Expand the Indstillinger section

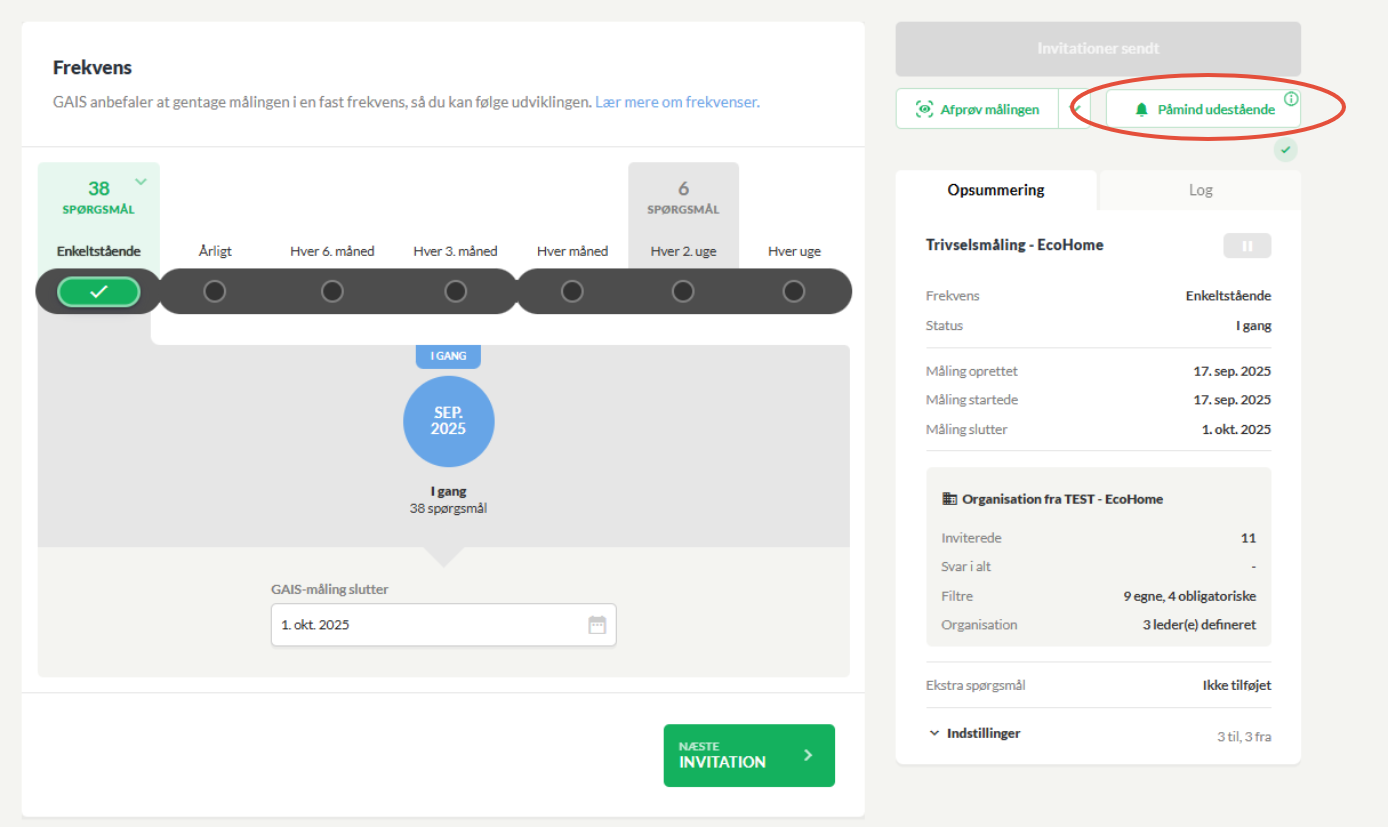[x=974, y=733]
